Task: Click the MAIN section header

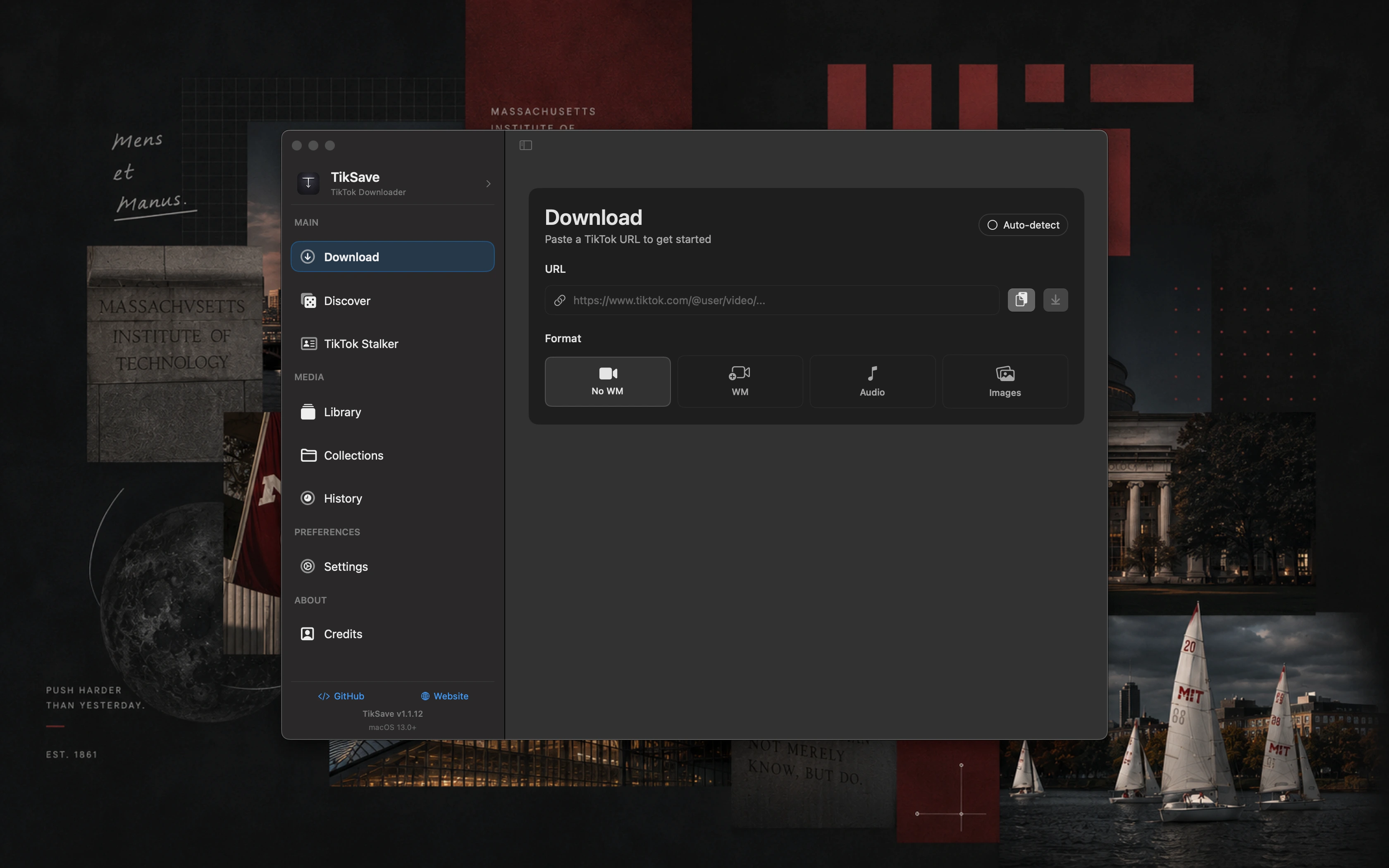Action: [x=306, y=223]
